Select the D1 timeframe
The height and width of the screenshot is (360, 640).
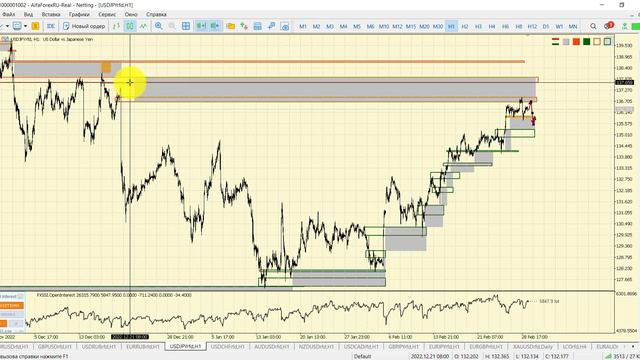(x=546, y=26)
